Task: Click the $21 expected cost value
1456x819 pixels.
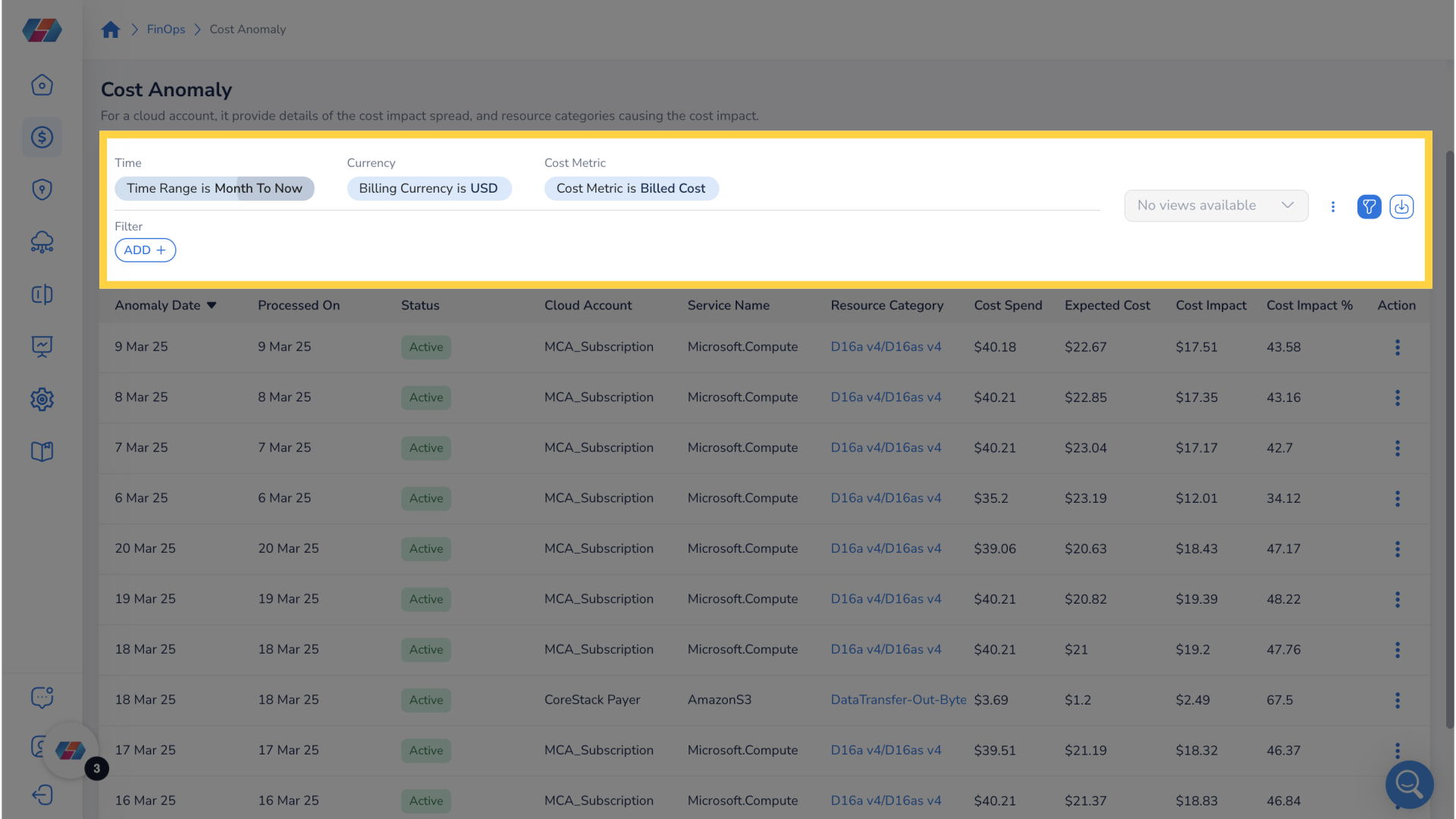Action: pyautogui.click(x=1076, y=650)
